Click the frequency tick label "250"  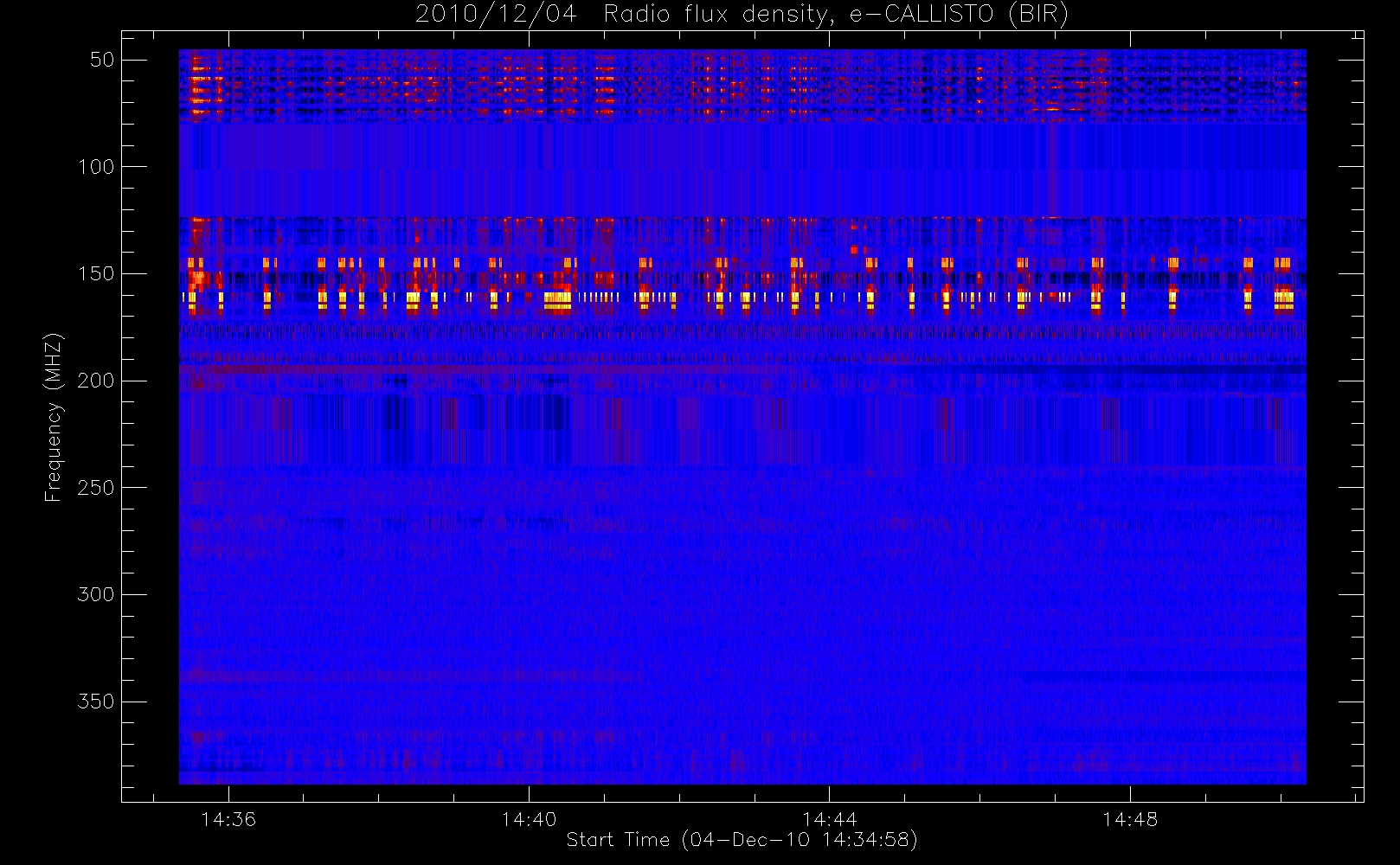pos(96,488)
